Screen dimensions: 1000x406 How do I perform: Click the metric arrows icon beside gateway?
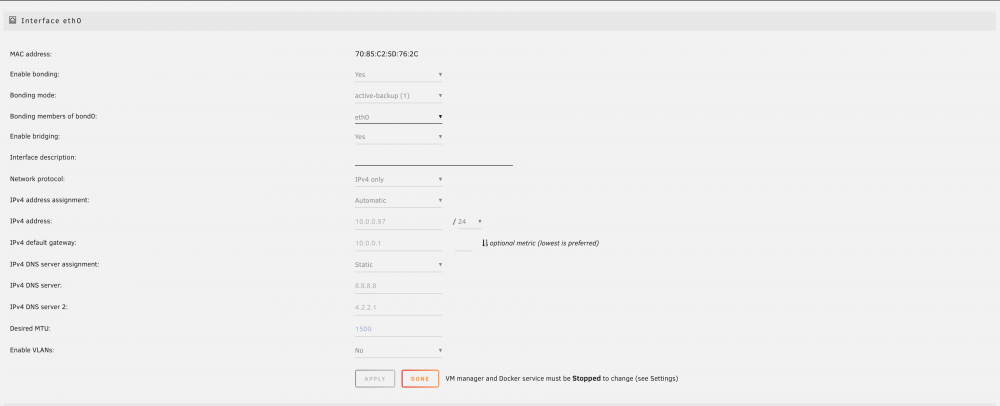[x=485, y=243]
